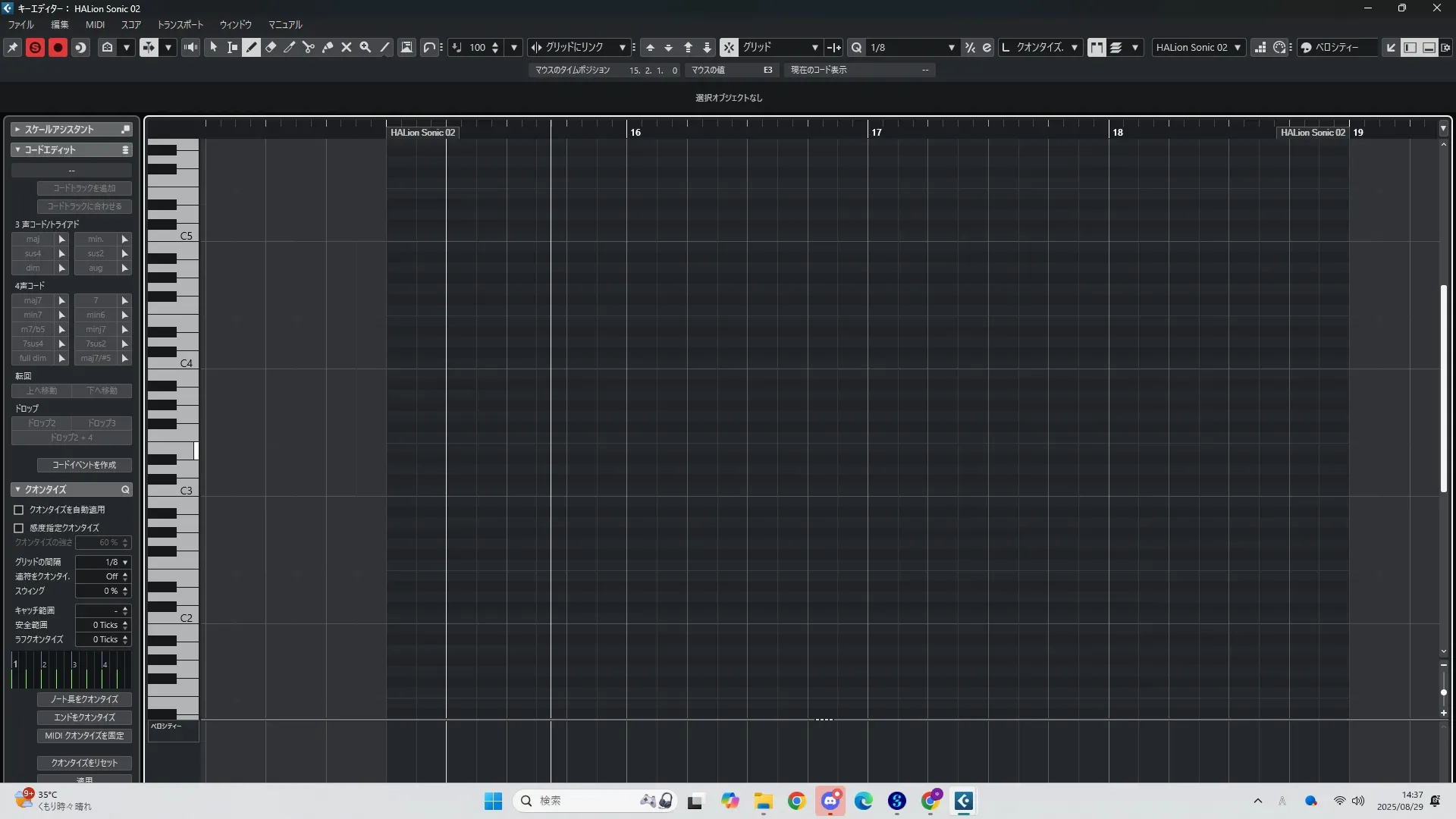The height and width of the screenshot is (819, 1456).
Task: Select the Draw pencil tool
Action: [x=252, y=47]
